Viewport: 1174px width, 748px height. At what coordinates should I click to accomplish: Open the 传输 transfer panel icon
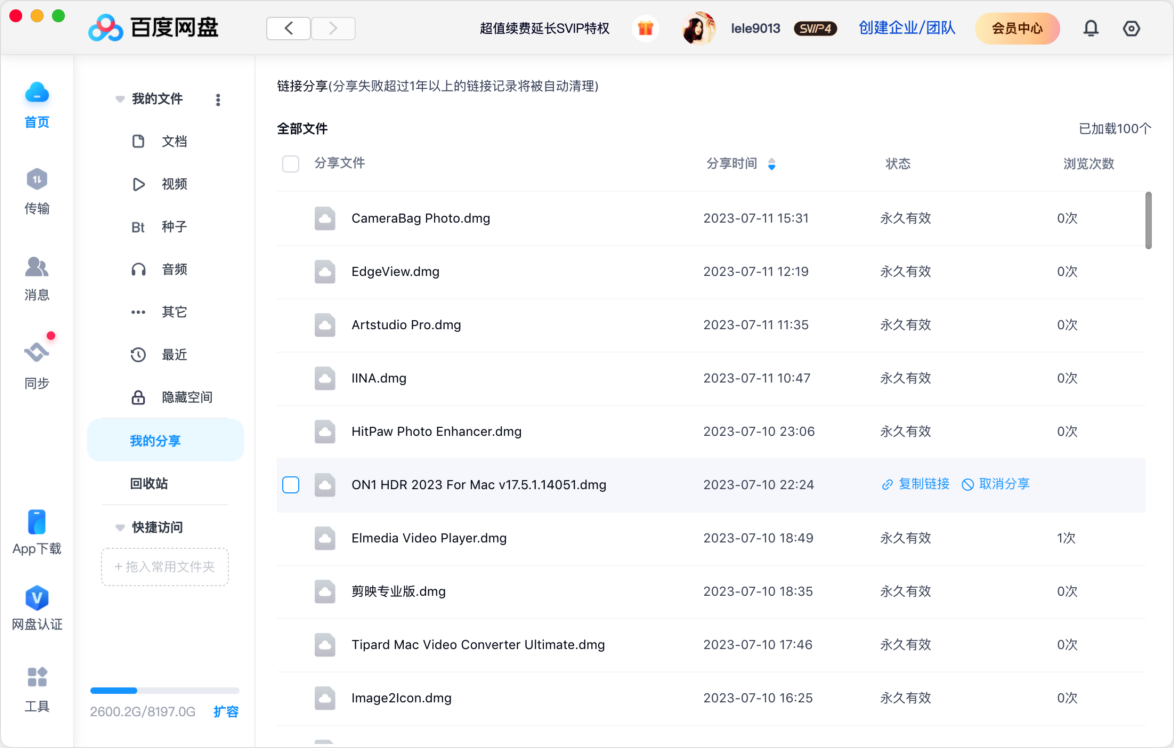(37, 181)
